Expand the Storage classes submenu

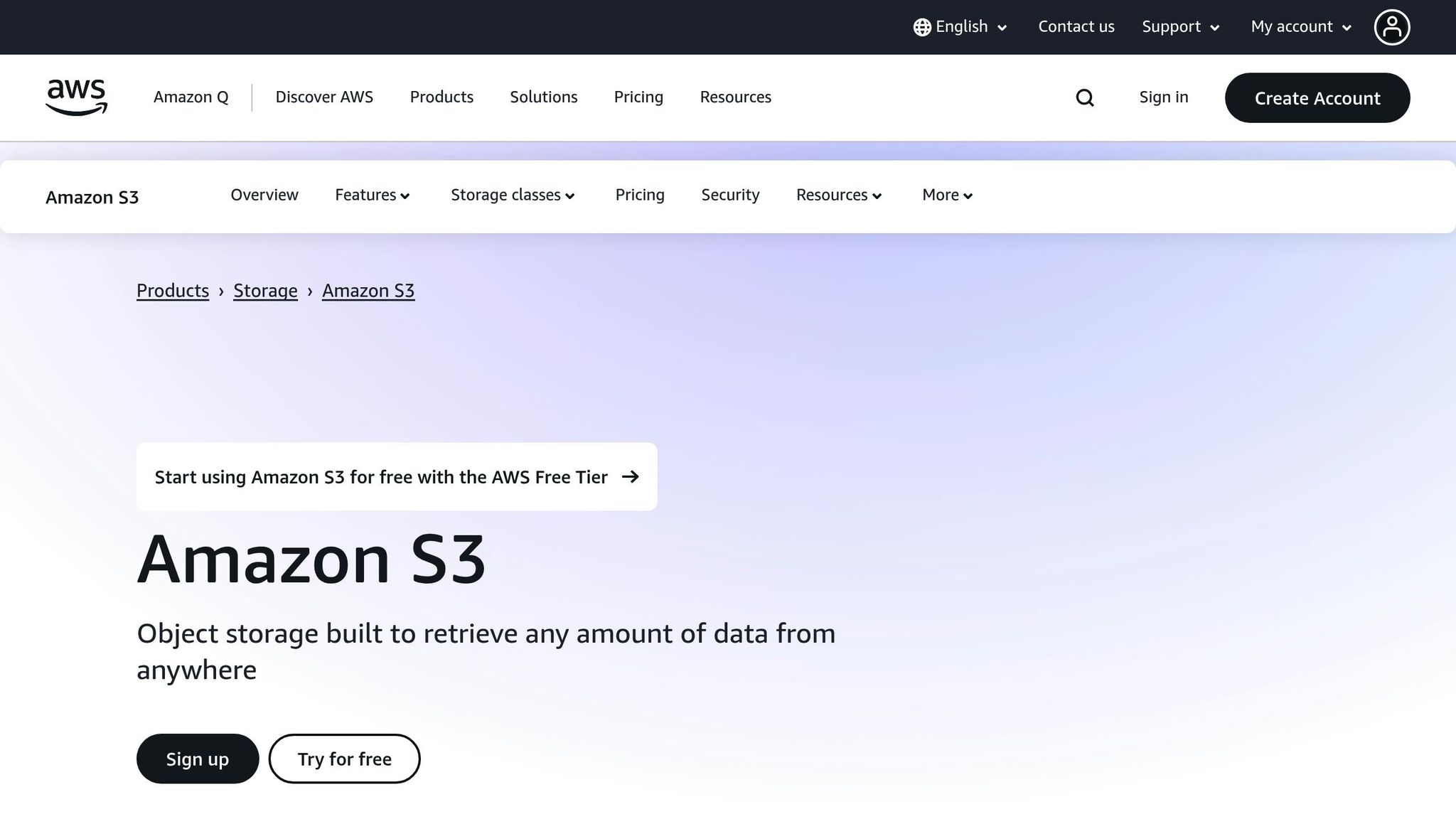[x=513, y=195]
